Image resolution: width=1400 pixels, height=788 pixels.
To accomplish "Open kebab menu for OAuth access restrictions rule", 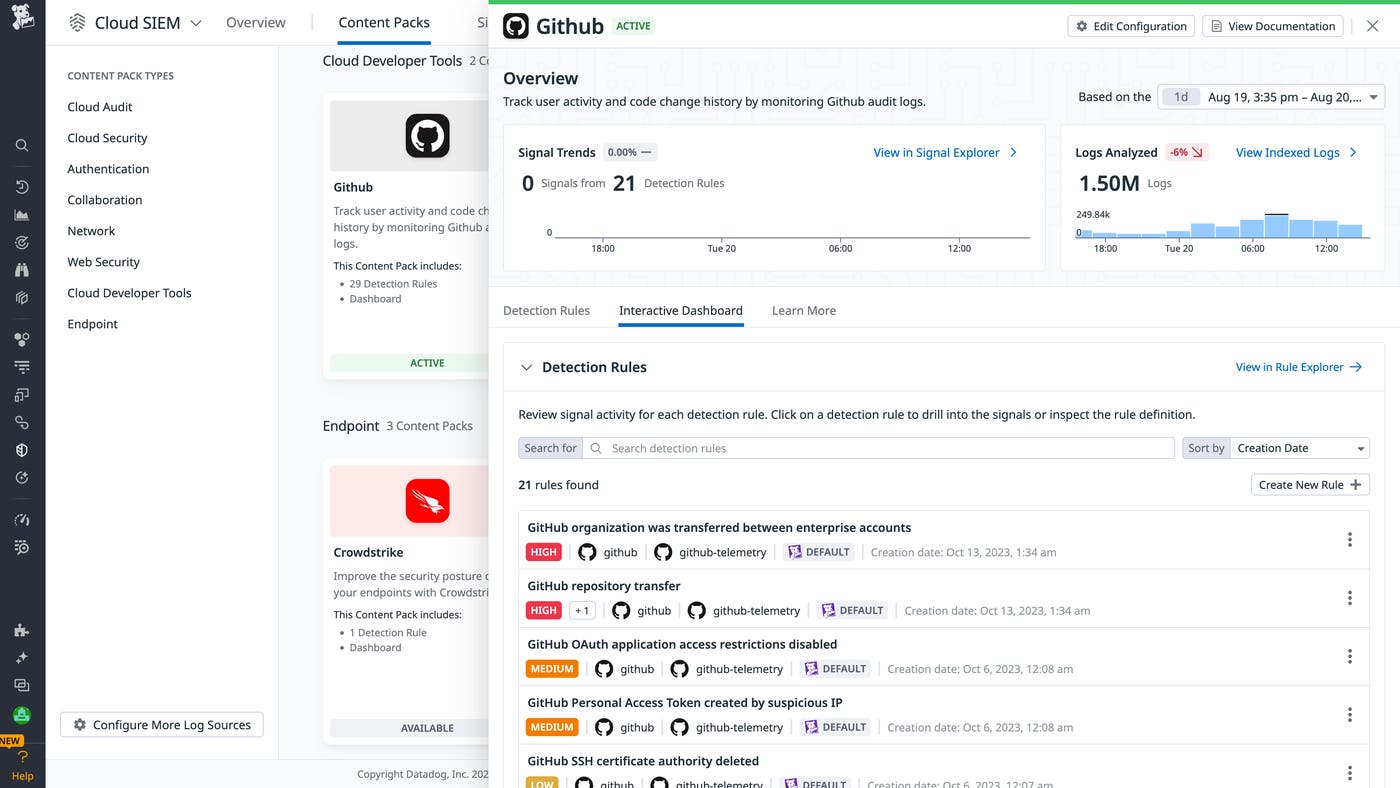I will point(1349,657).
